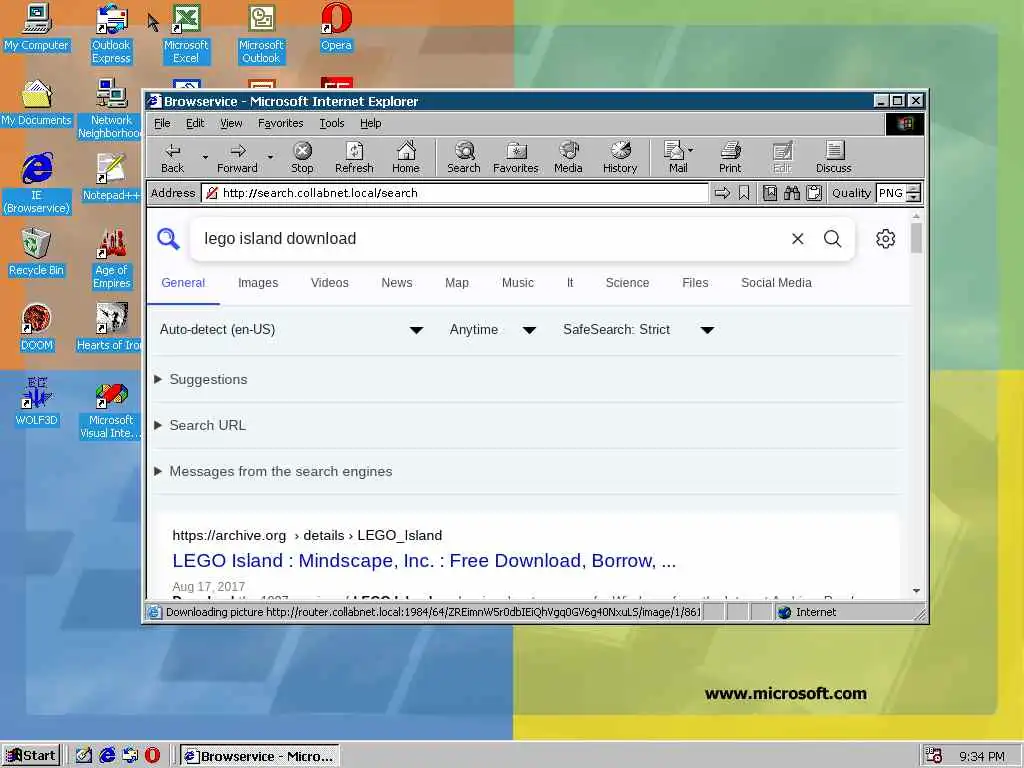
Task: Launch Opera from quick launch bar
Action: click(152, 756)
